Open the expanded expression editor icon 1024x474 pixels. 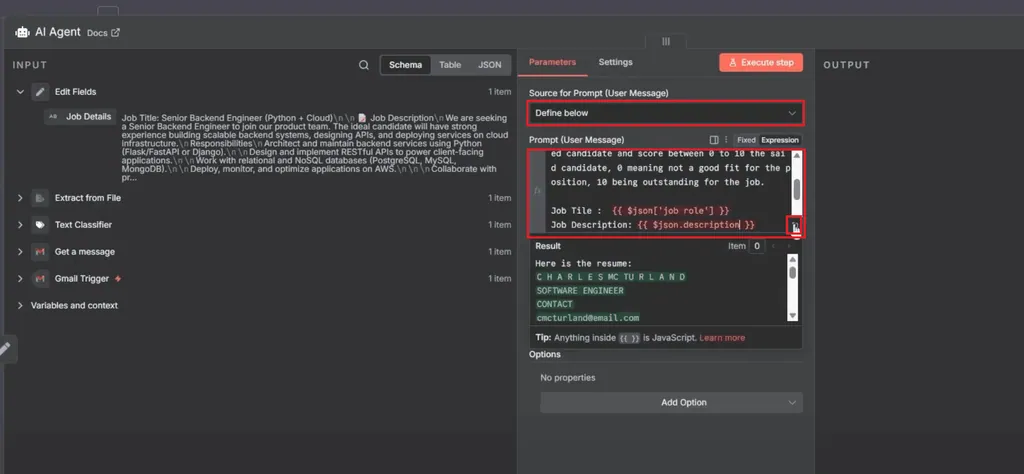795,226
